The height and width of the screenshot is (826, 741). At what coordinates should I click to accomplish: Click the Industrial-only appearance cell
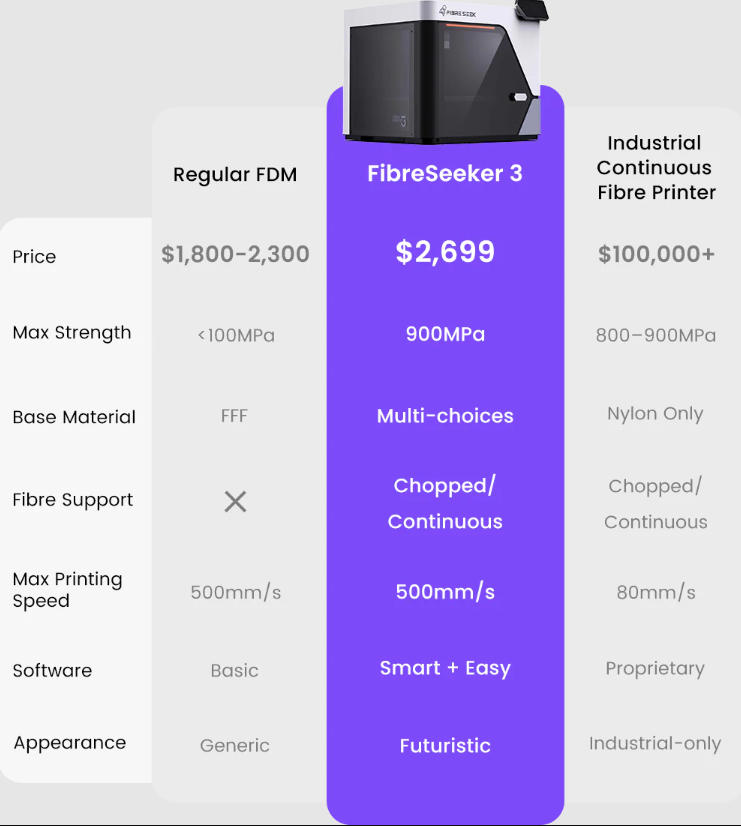[x=655, y=744]
